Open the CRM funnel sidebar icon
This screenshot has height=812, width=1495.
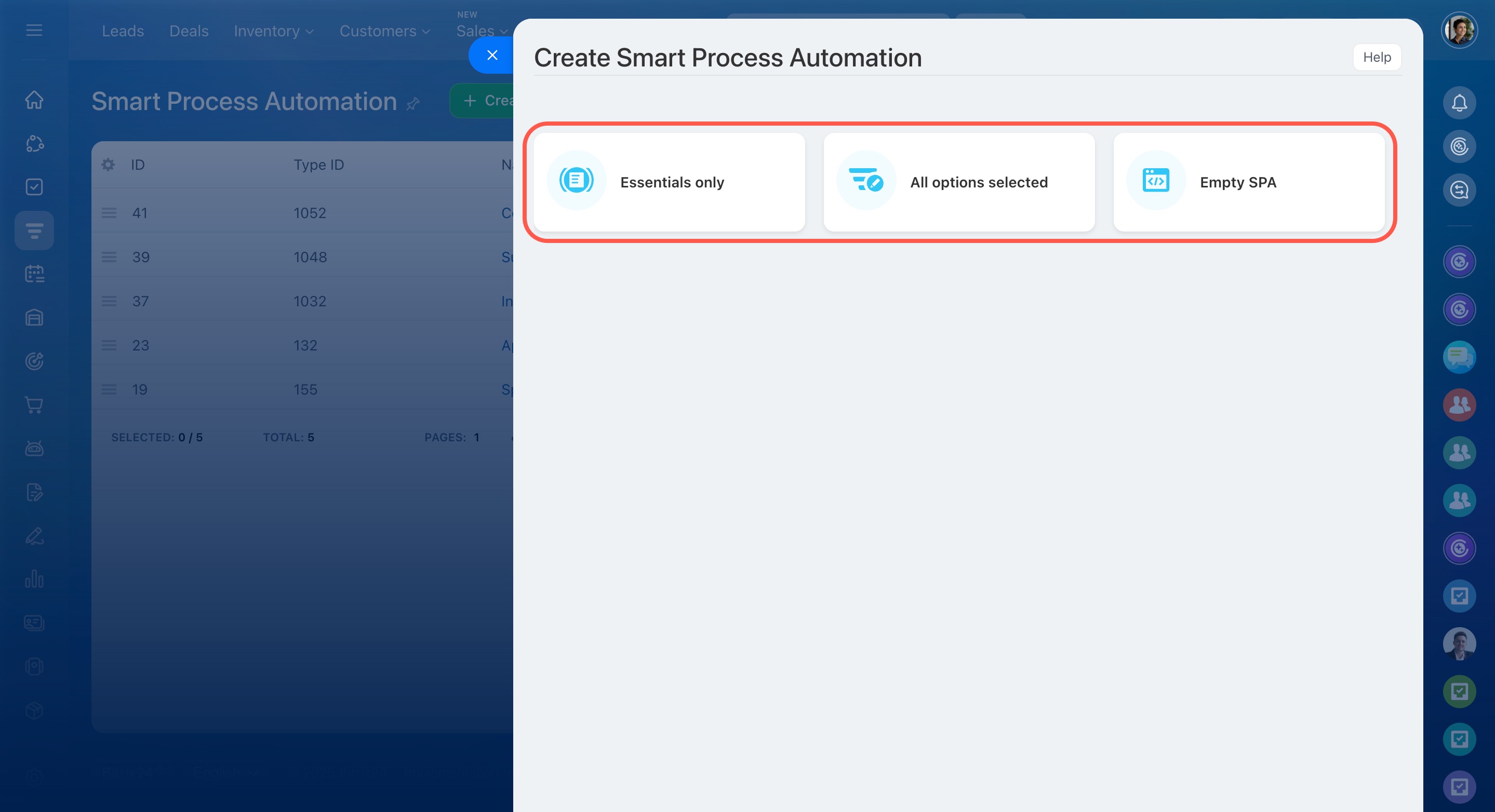pyautogui.click(x=34, y=231)
